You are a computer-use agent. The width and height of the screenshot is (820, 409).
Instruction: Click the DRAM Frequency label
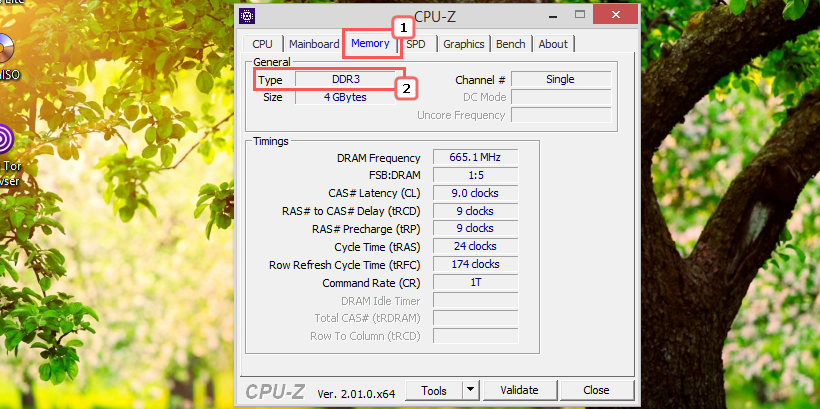click(379, 158)
